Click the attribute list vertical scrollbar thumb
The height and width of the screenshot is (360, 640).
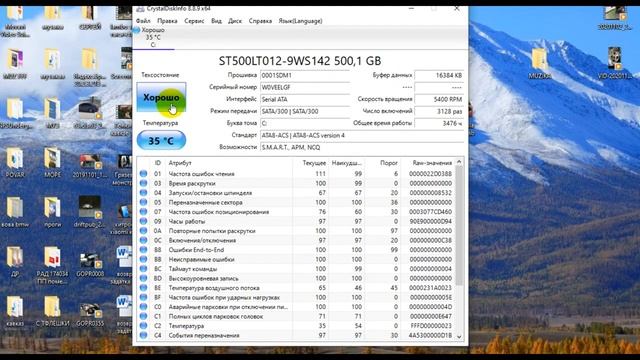(459, 226)
